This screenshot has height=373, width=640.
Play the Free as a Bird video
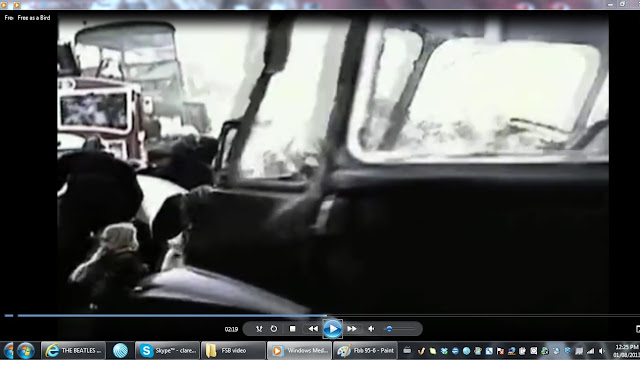click(x=332, y=329)
